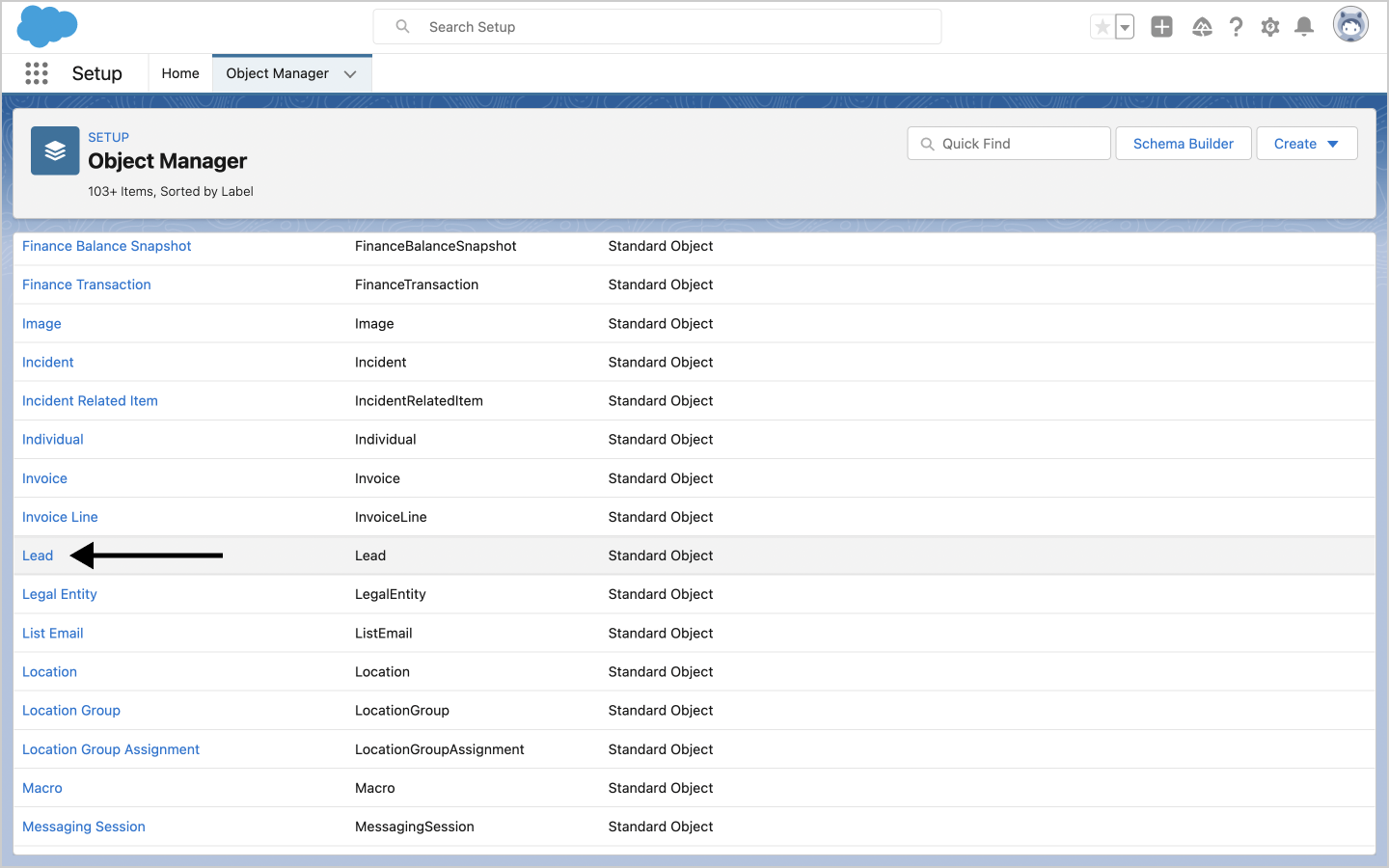This screenshot has height=868, width=1389.
Task: Open the Create dropdown menu
Action: (1306, 144)
